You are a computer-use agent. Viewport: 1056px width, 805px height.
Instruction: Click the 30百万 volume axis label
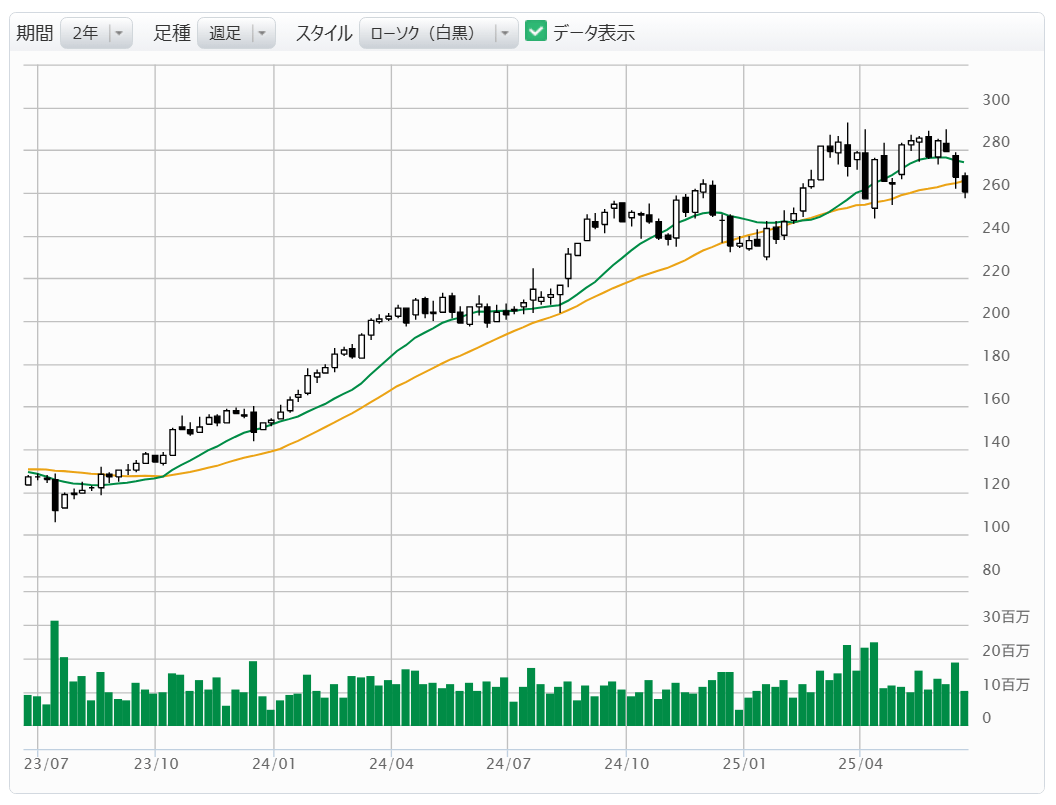click(x=1005, y=617)
